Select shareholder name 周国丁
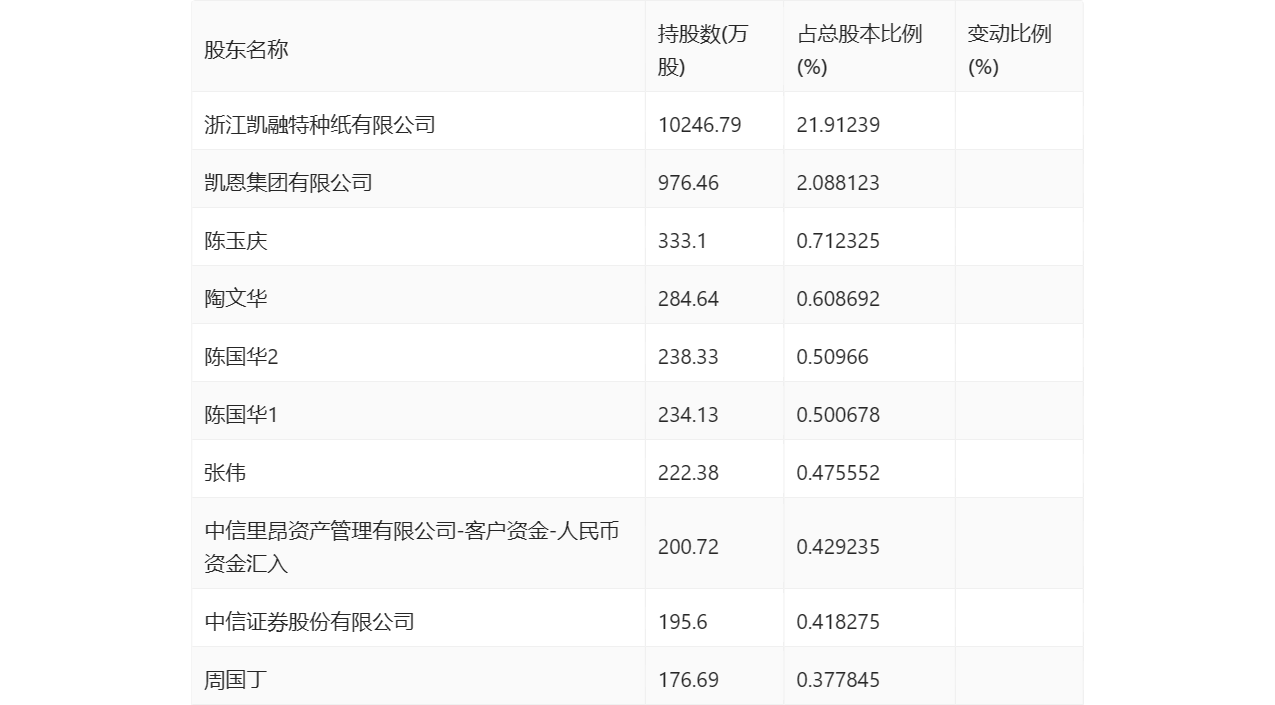 point(236,680)
